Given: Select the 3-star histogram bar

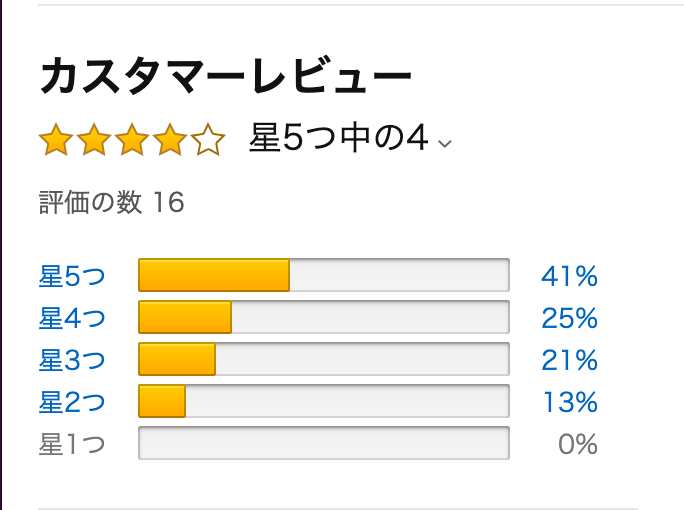Looking at the screenshot, I should tap(324, 359).
